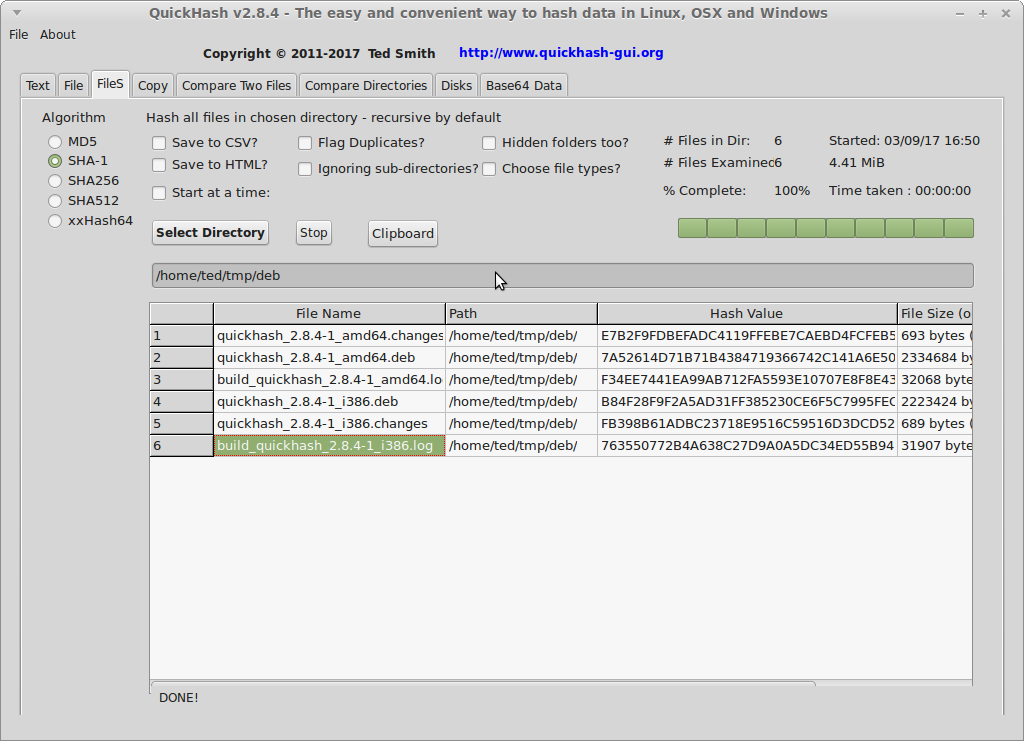
Task: Open the About menu
Action: tap(57, 34)
